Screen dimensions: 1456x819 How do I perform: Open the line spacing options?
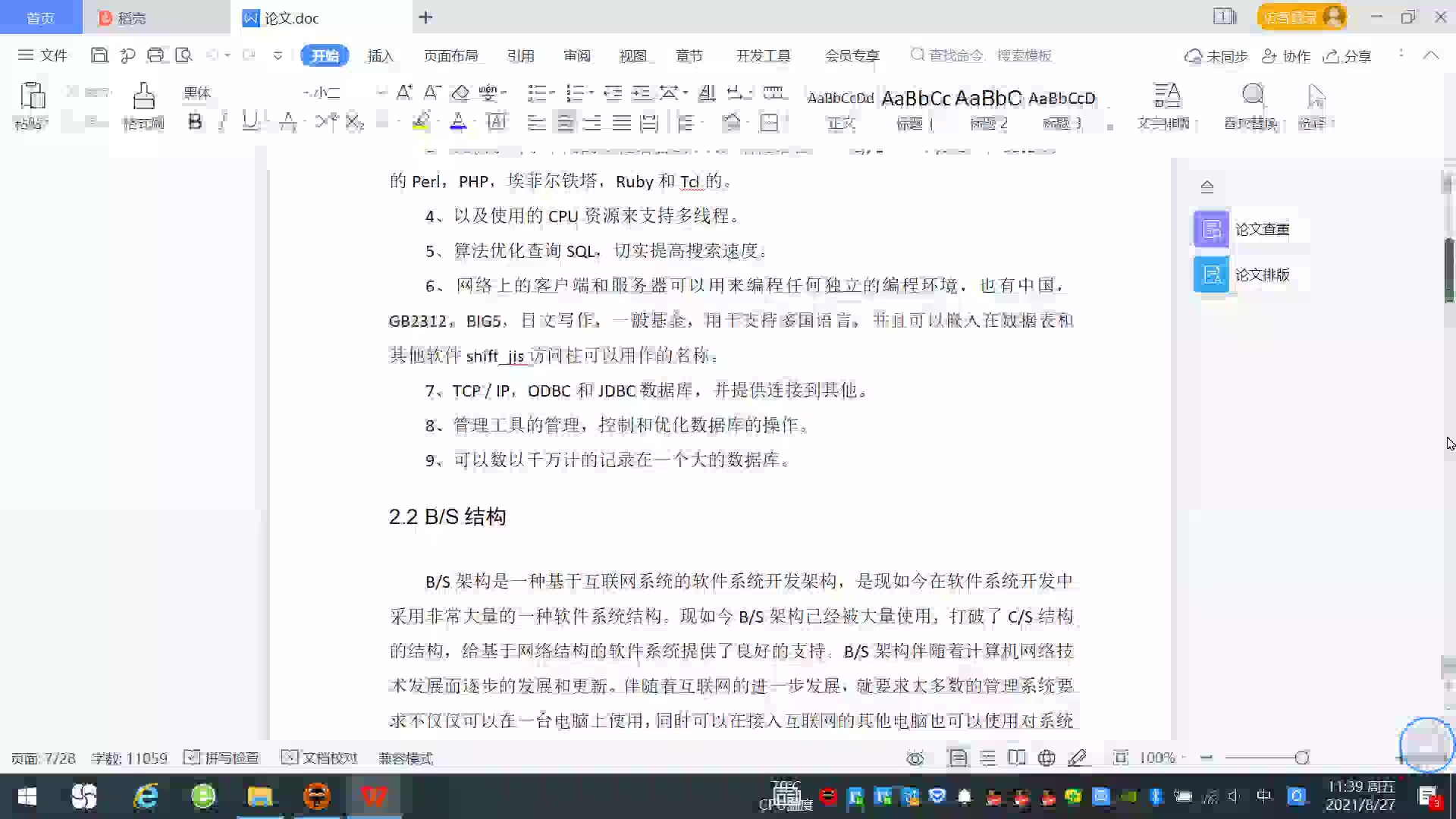point(686,122)
